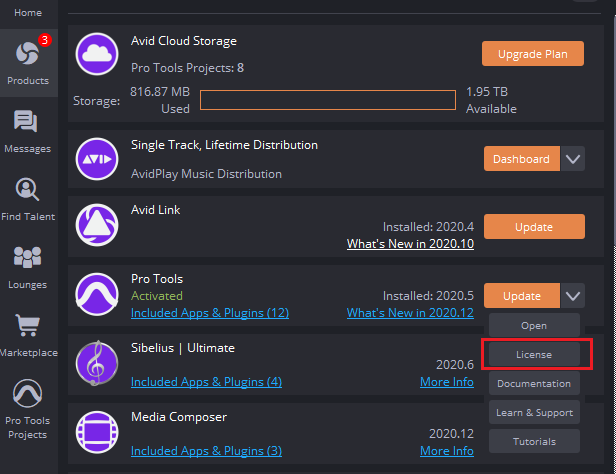
Task: Open Pro Tools Projects in sidebar
Action: coord(28,410)
